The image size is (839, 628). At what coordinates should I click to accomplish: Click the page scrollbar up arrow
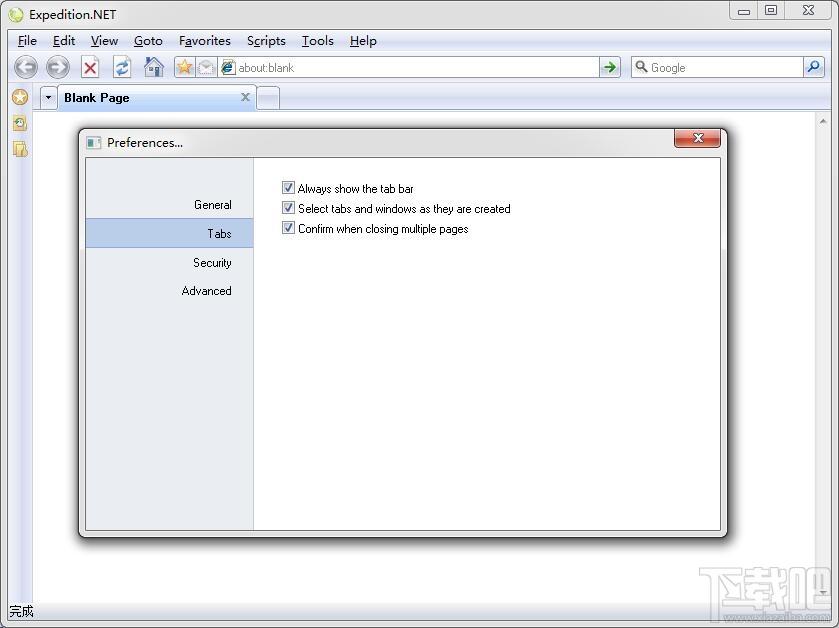(822, 122)
